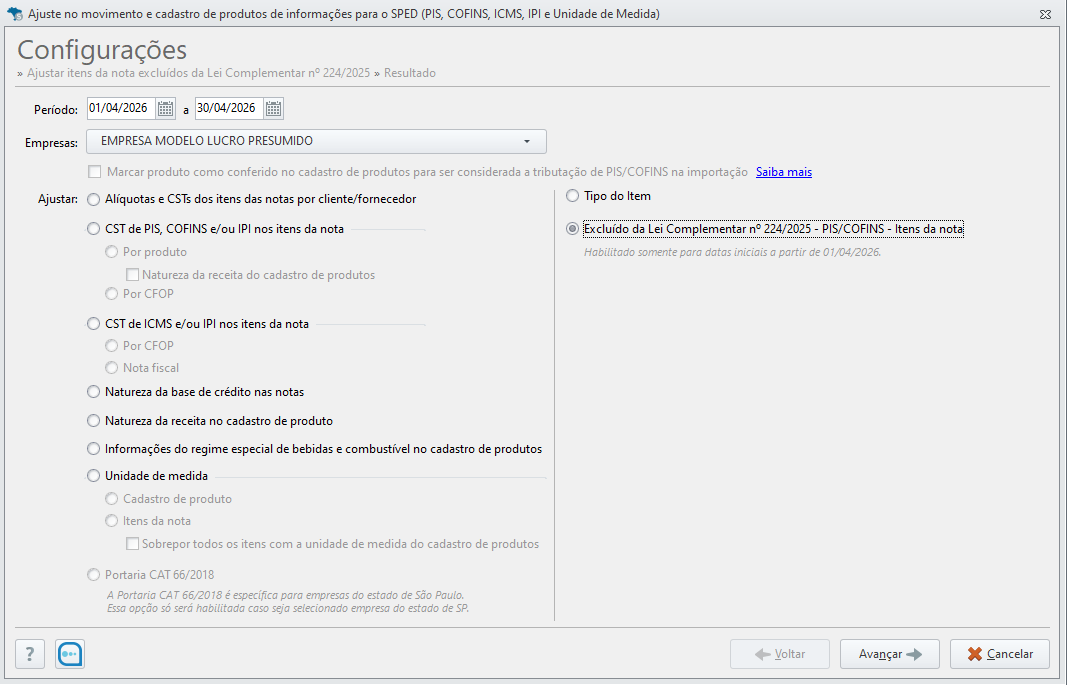Click the Voltar button
The width and height of the screenshot is (1067, 685).
tap(780, 654)
